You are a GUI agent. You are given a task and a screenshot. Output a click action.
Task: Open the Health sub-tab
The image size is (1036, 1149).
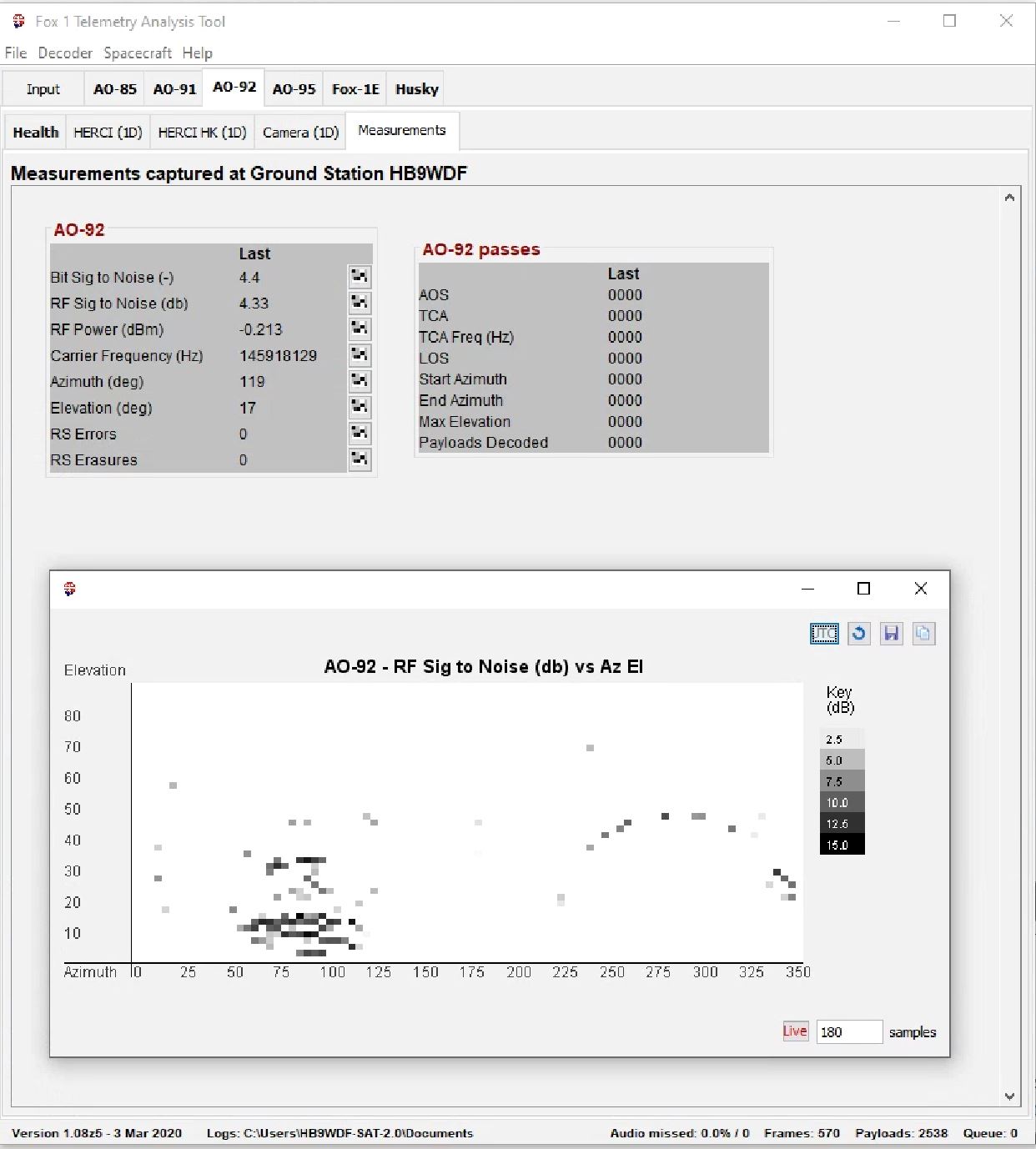(36, 133)
